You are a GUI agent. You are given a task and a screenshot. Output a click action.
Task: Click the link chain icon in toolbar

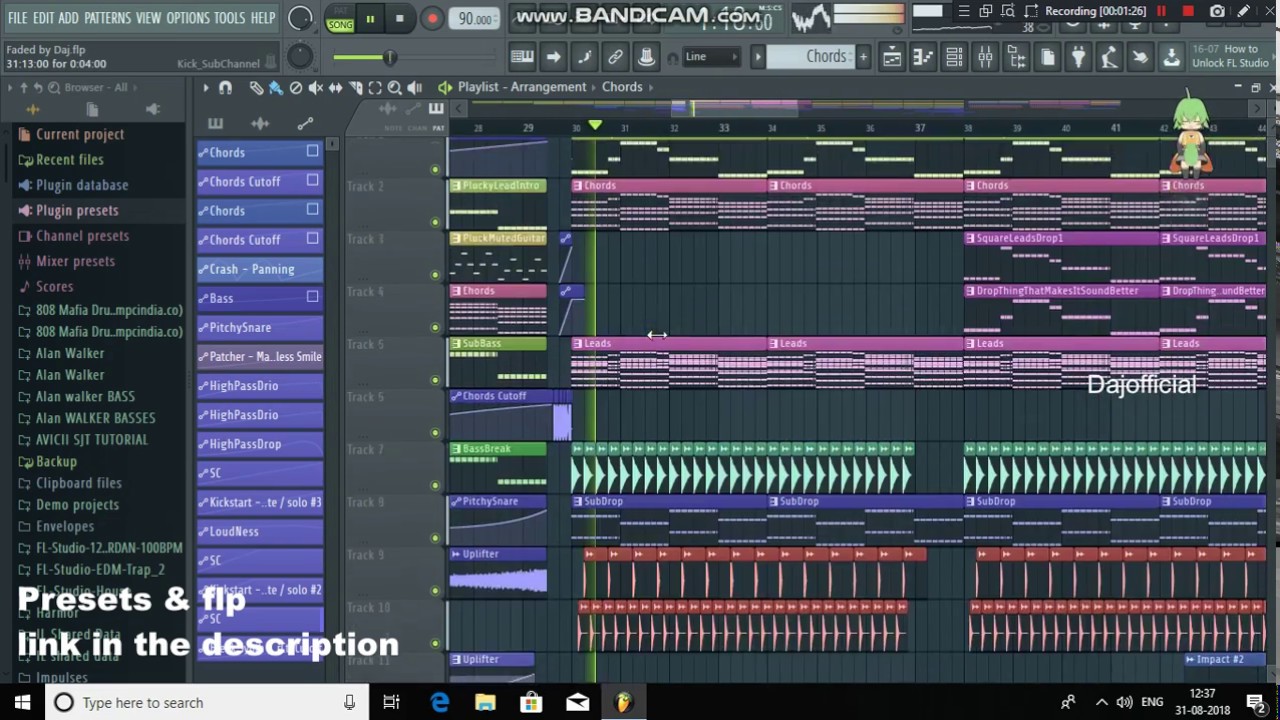click(x=615, y=57)
